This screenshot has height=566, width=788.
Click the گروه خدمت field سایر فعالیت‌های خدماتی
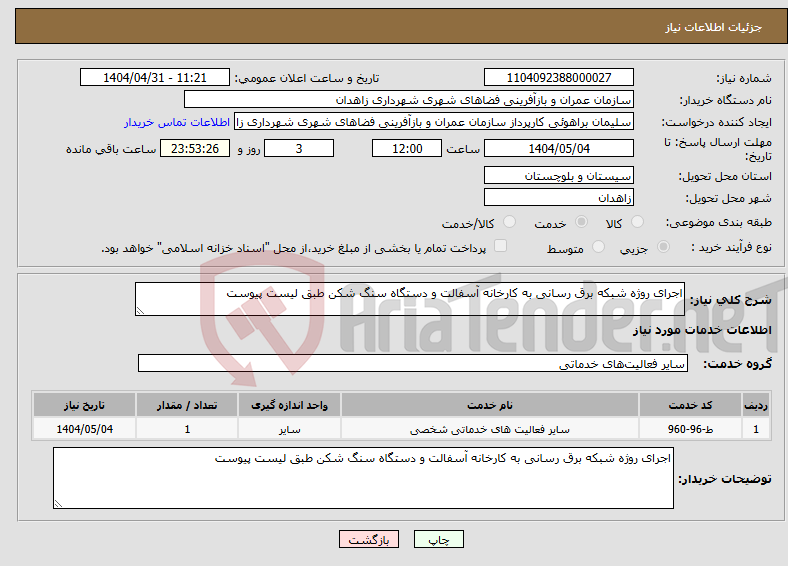(x=413, y=363)
